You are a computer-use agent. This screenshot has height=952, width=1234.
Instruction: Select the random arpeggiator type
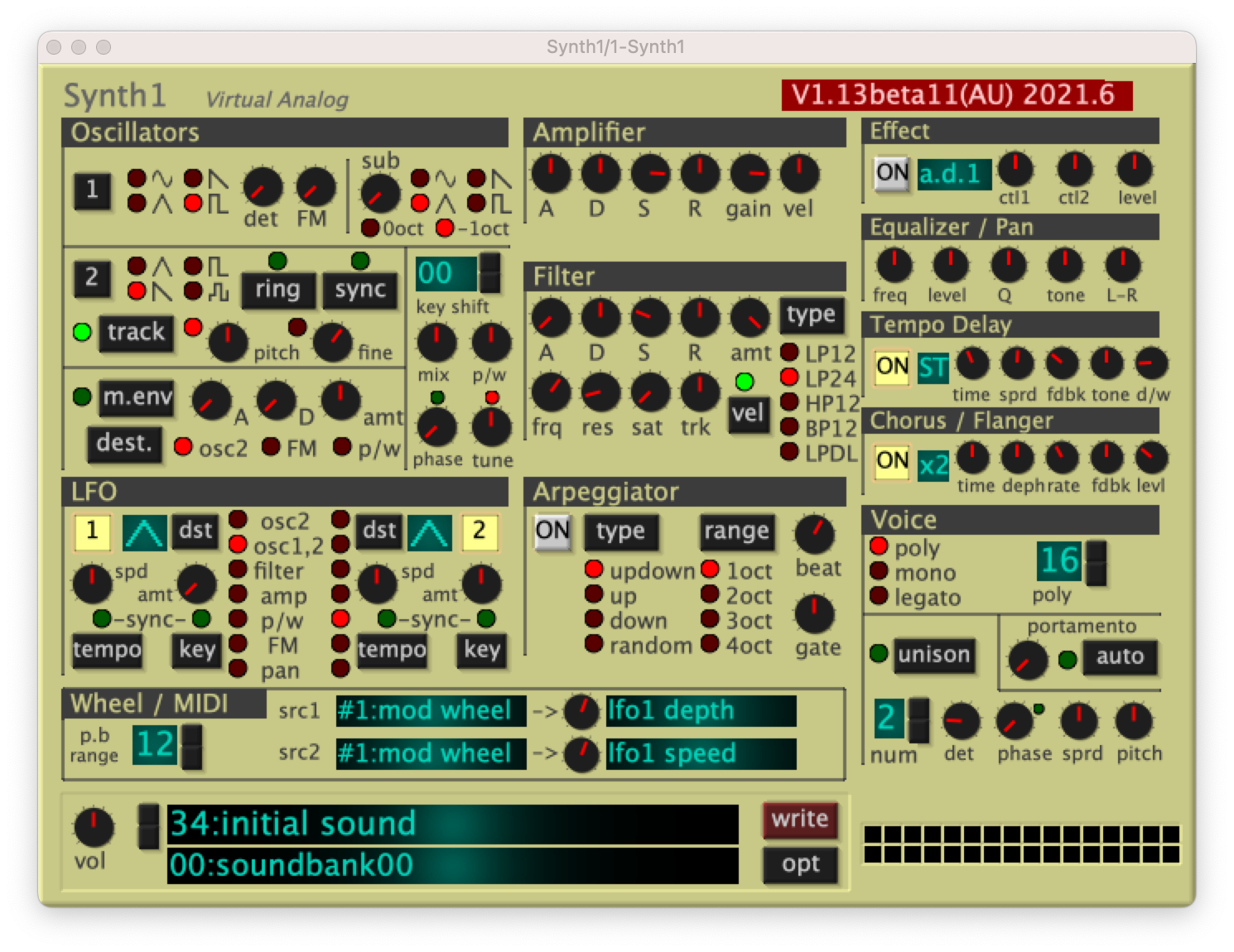594,644
